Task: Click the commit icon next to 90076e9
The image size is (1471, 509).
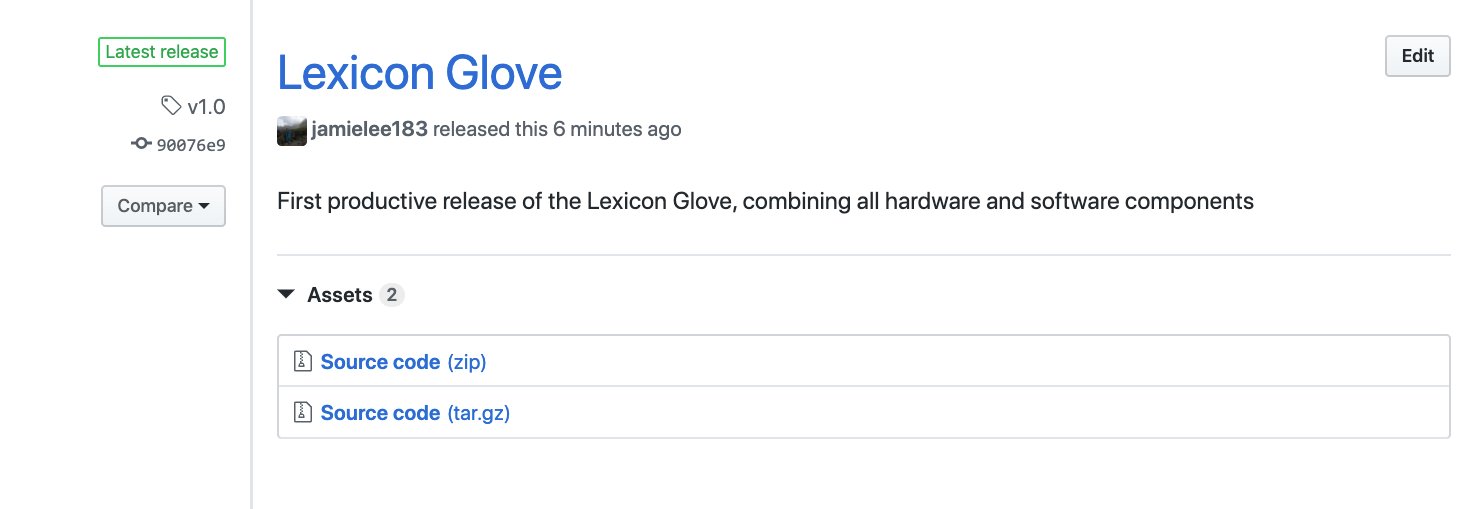Action: tap(142, 144)
